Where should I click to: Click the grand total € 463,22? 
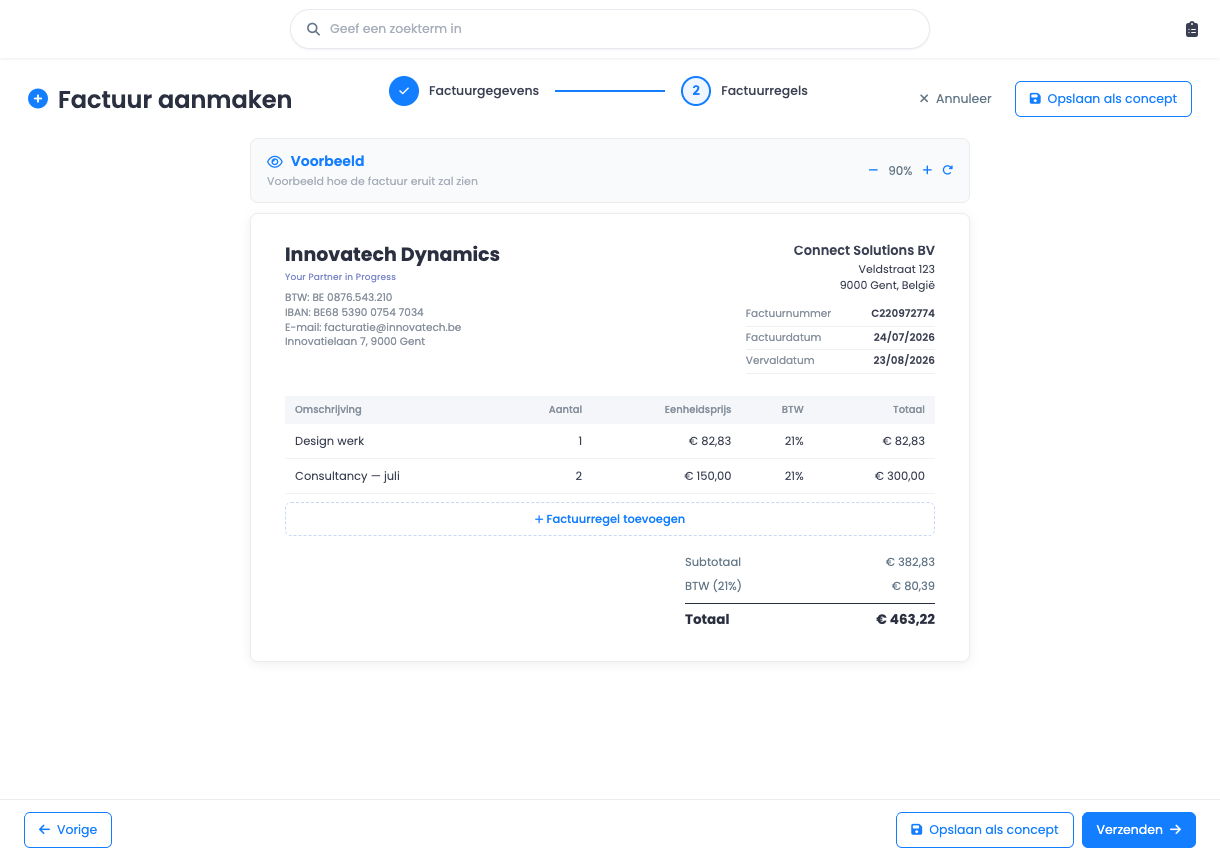click(905, 619)
